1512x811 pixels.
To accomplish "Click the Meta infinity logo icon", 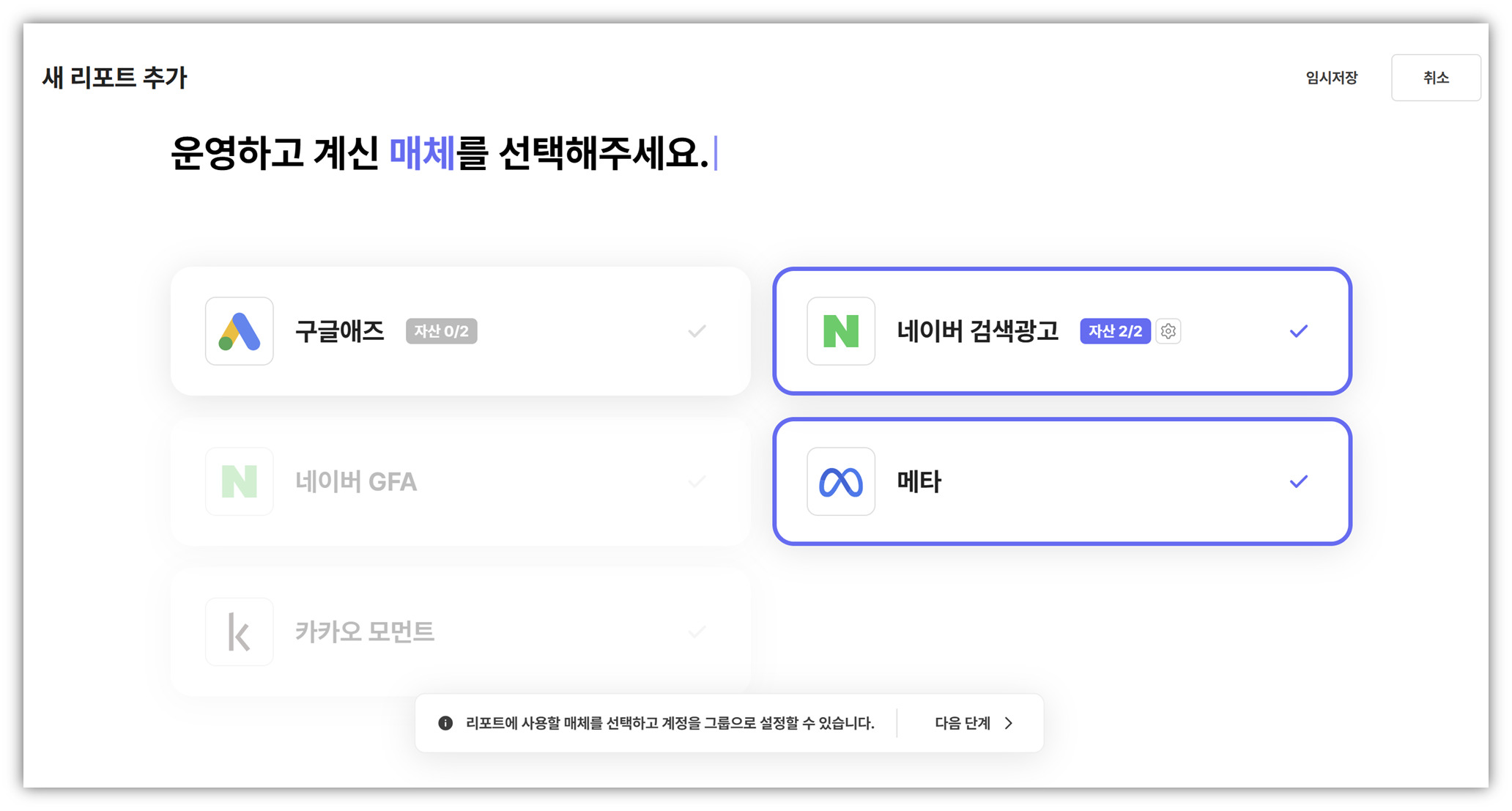I will 841,481.
